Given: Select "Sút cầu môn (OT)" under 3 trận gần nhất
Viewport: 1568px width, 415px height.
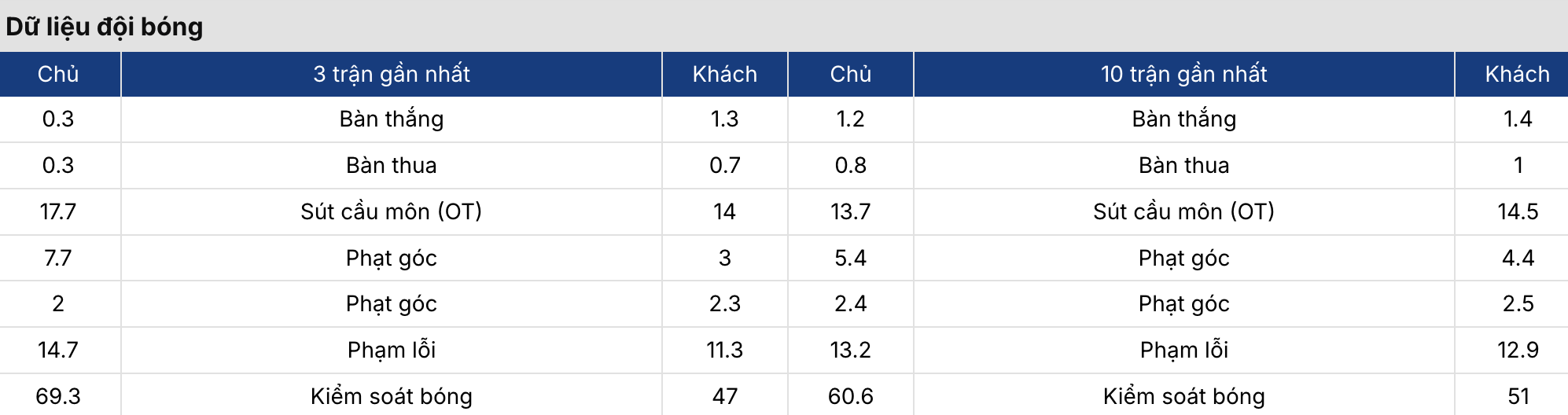Looking at the screenshot, I should [392, 211].
